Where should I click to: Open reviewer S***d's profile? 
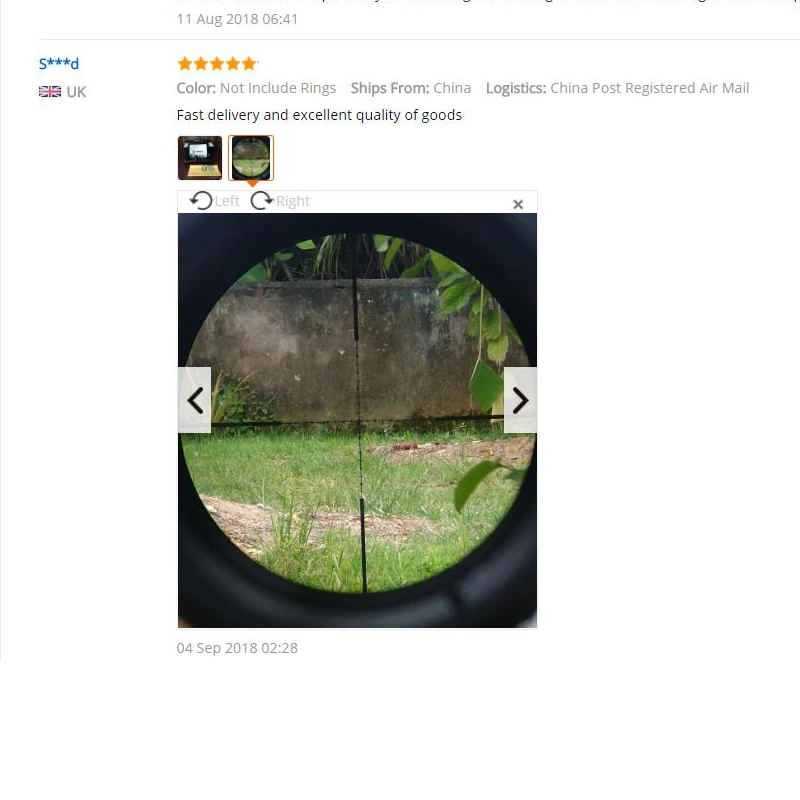(x=59, y=64)
